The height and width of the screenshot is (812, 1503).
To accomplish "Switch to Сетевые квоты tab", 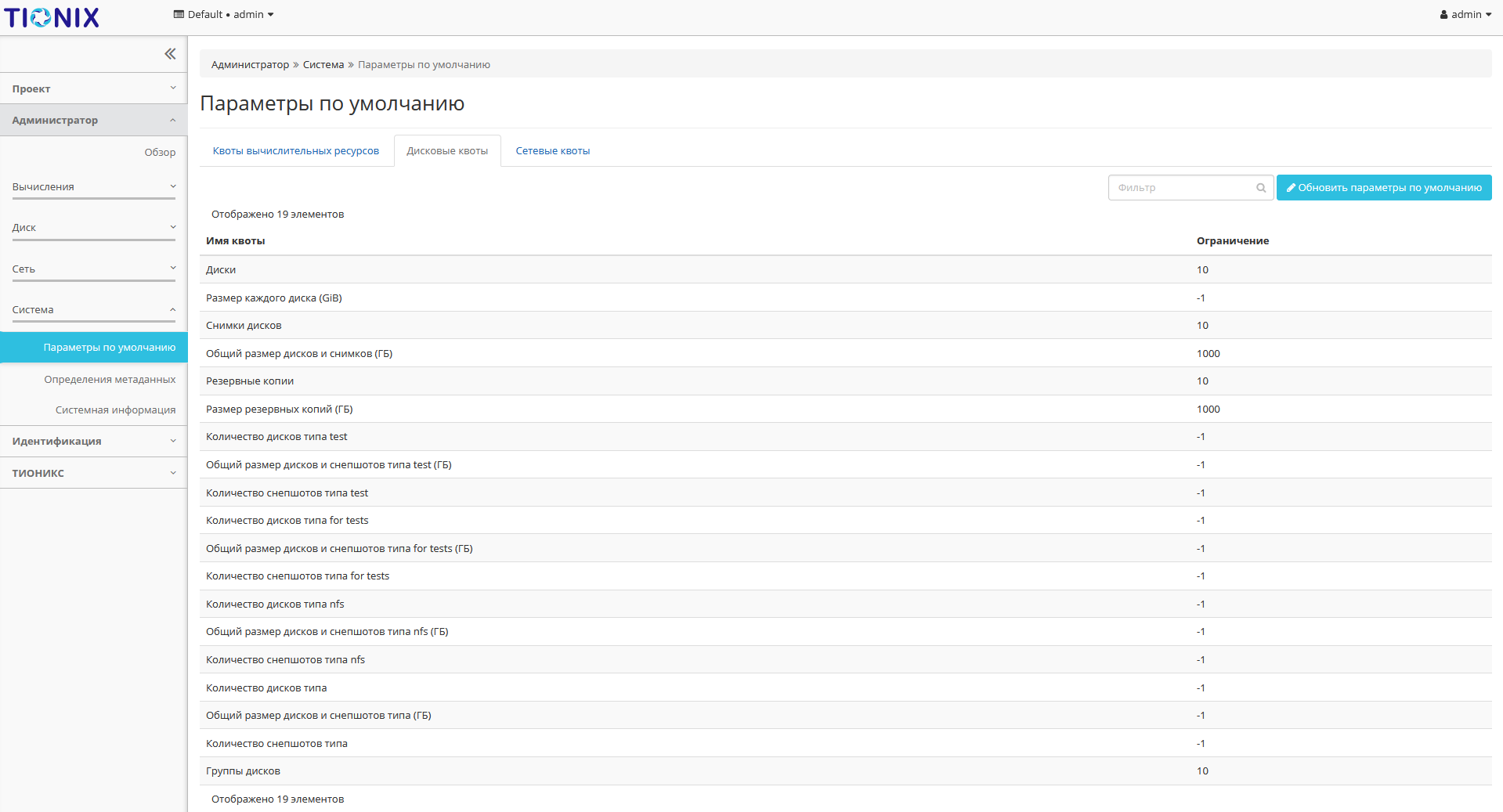I will pos(552,151).
